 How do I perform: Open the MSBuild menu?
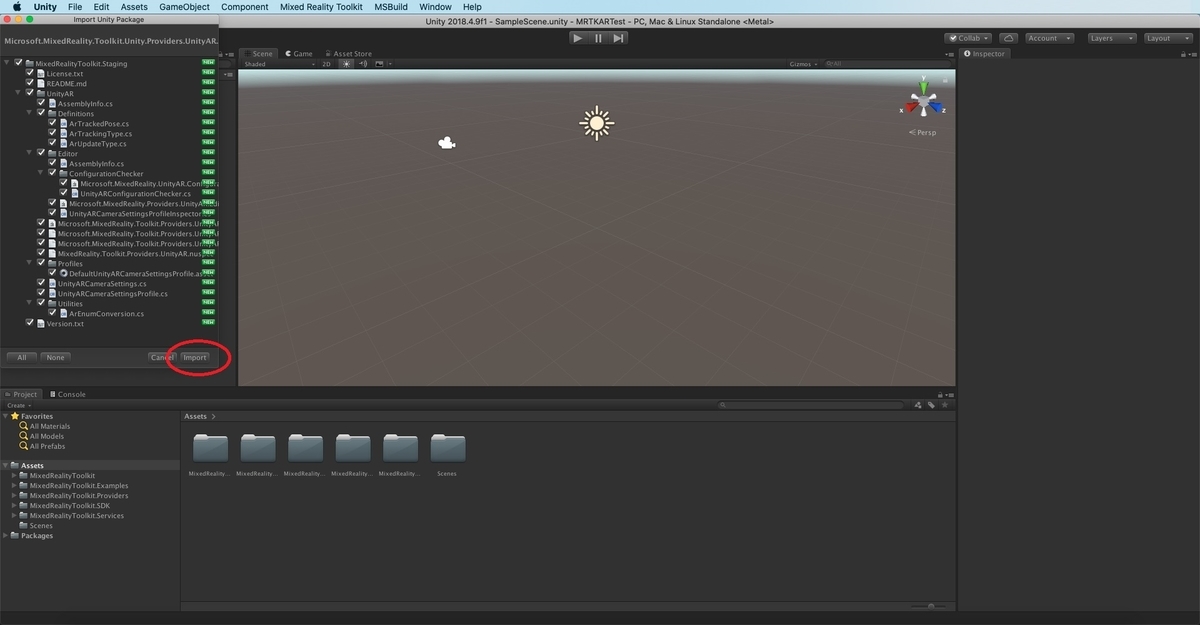coord(391,7)
